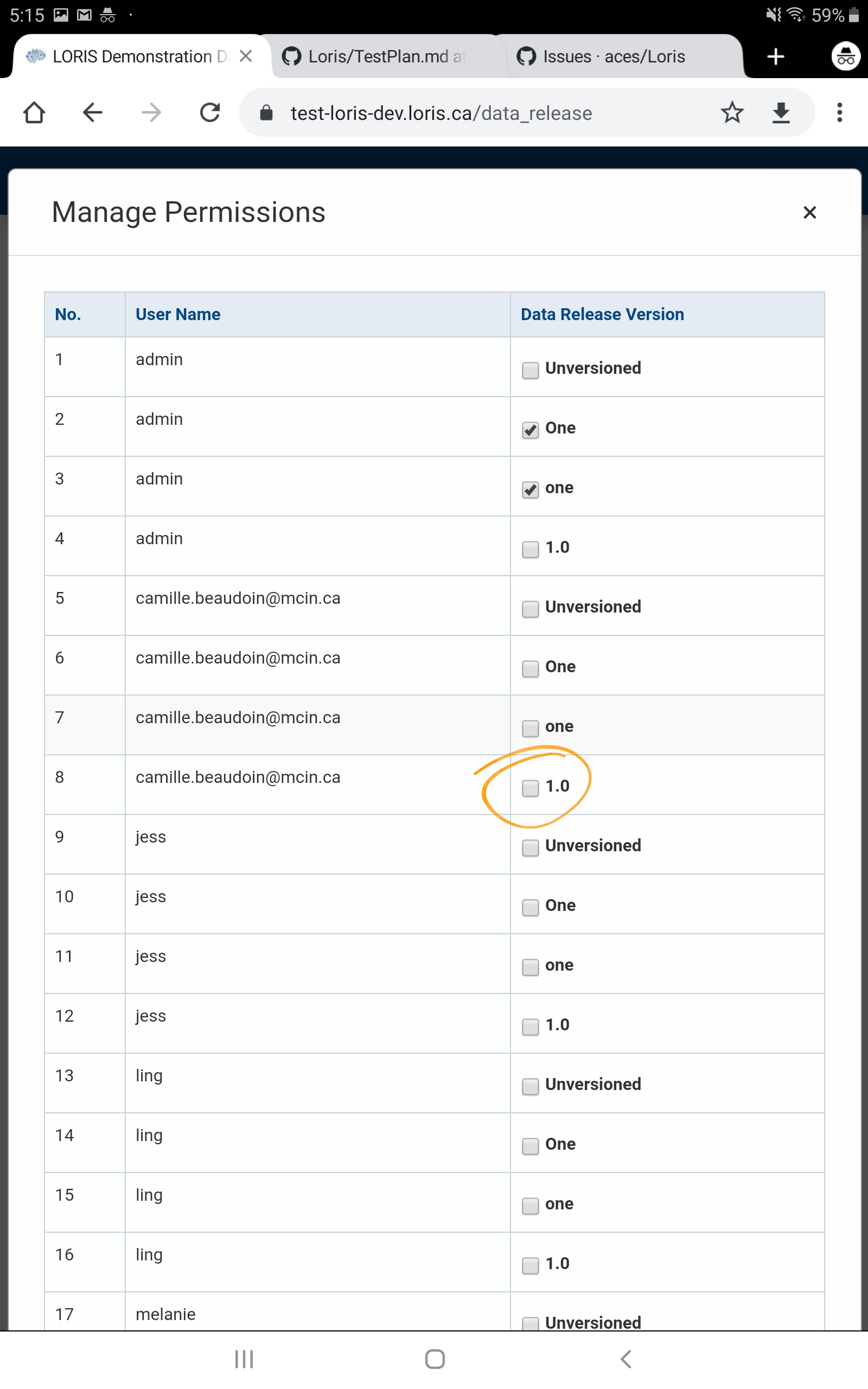Click the Back navigation arrow

92,112
